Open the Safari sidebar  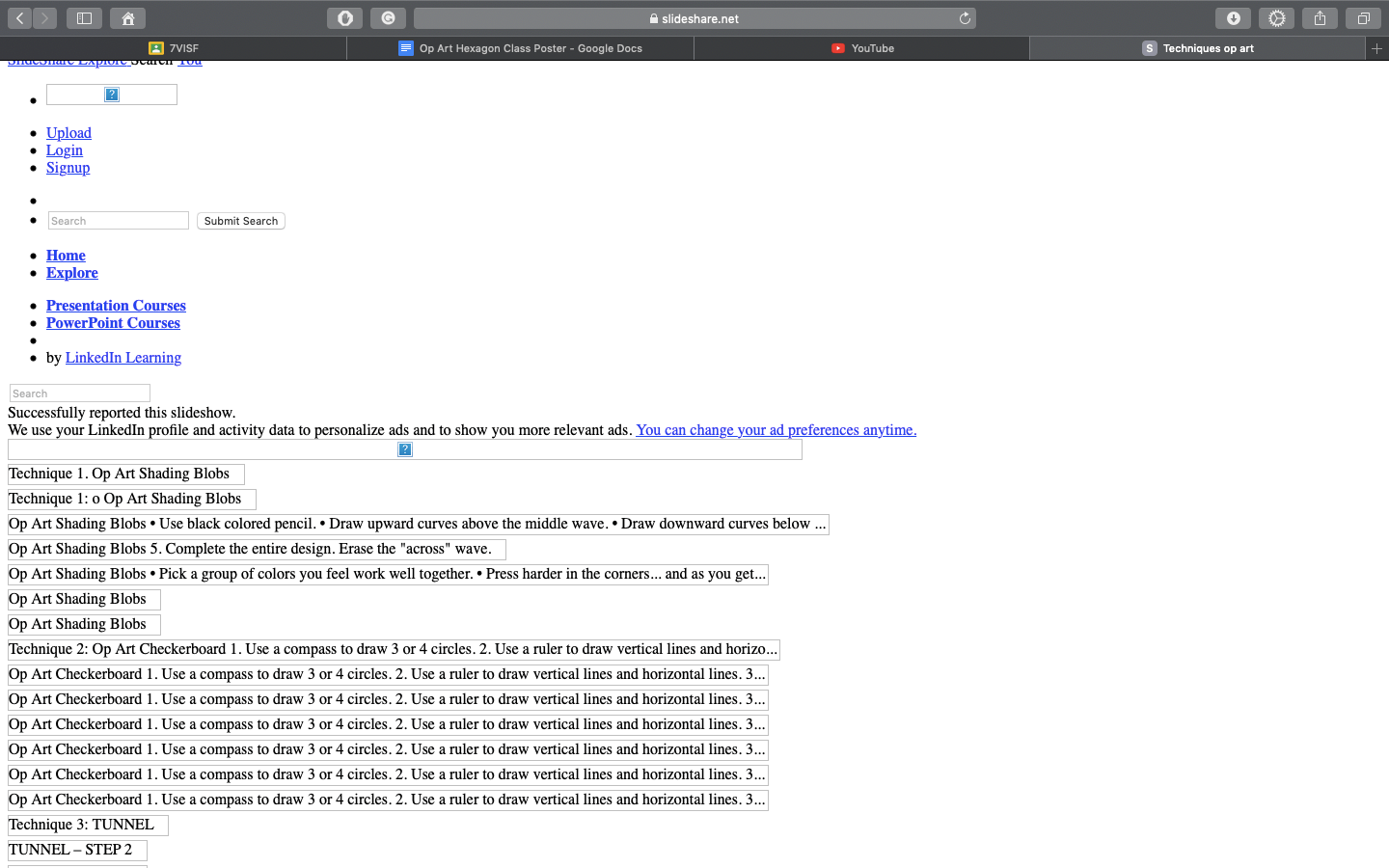tap(84, 17)
